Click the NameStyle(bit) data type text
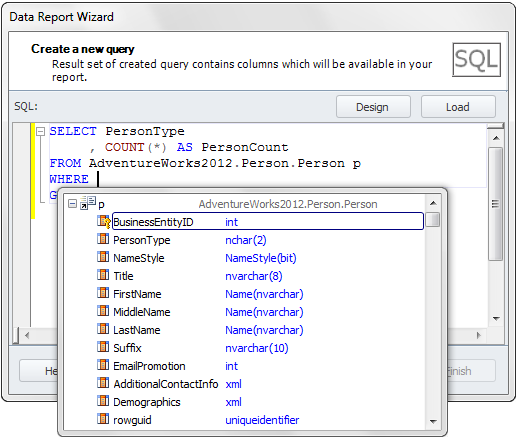Image resolution: width=518 pixels, height=439 pixels. coord(261,258)
